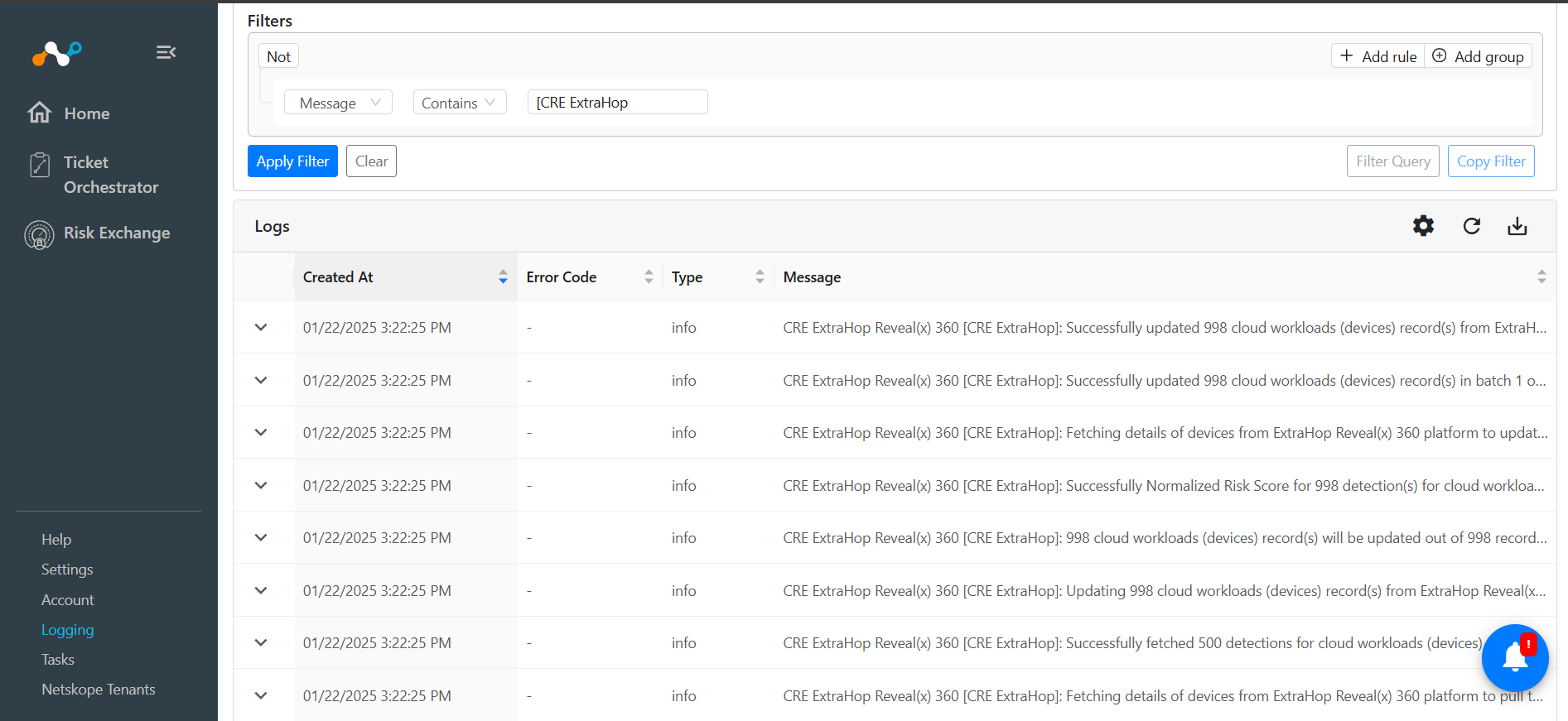Expand the 'Successfully fetched 500 detections' log row
Screen dimensions: 1568x721
tap(261, 642)
